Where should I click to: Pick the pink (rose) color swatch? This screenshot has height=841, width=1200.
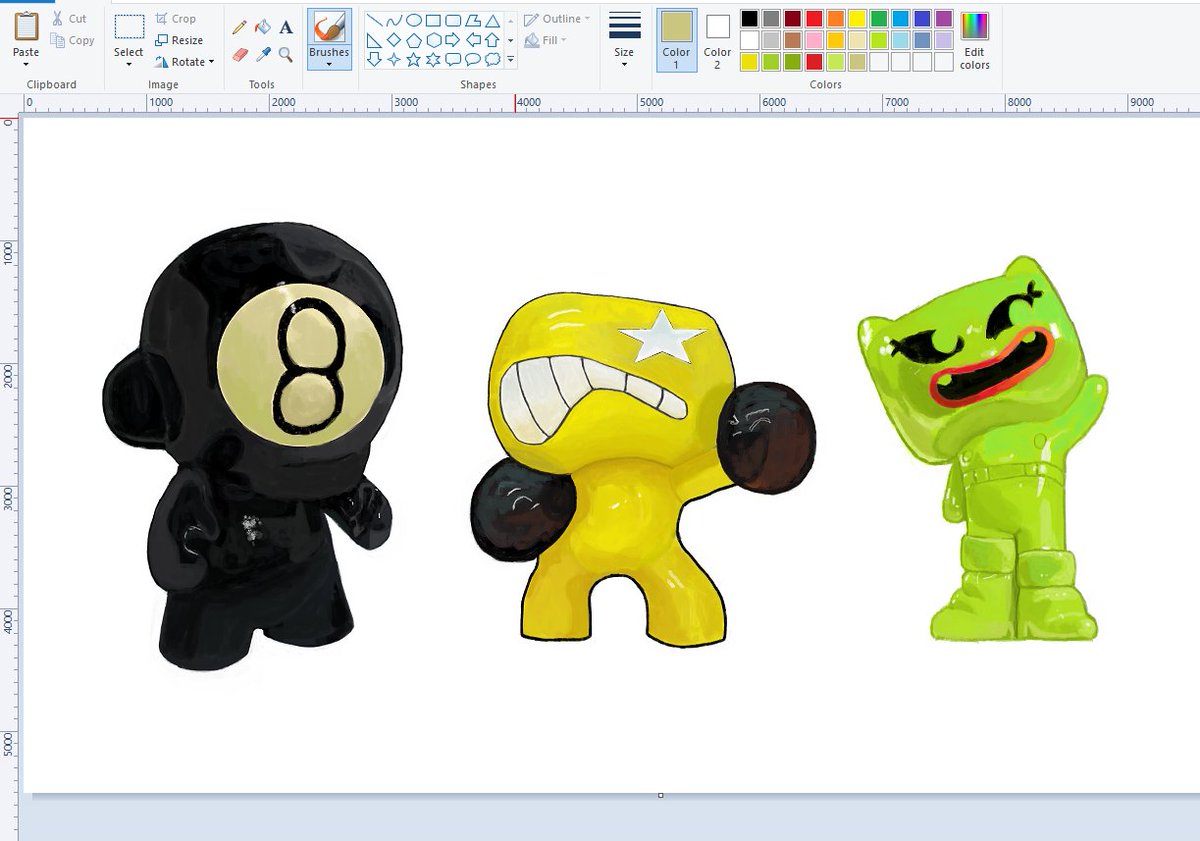(x=814, y=40)
